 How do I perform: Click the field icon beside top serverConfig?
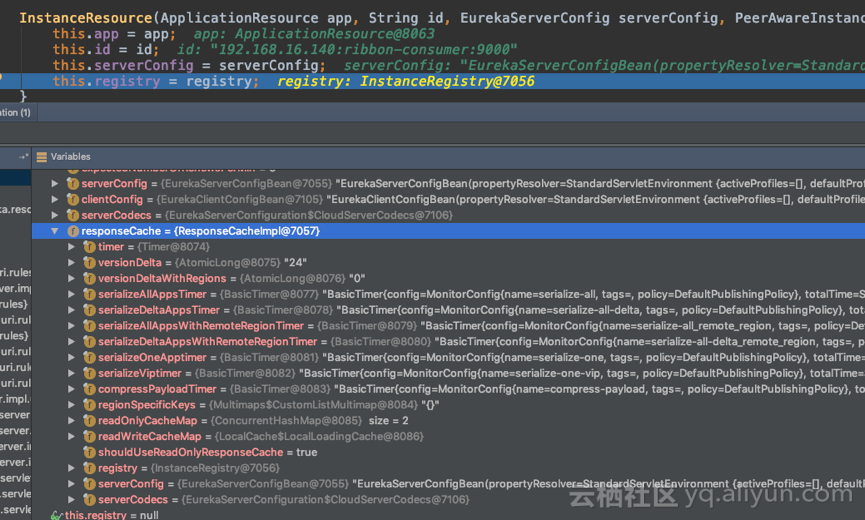[73, 184]
